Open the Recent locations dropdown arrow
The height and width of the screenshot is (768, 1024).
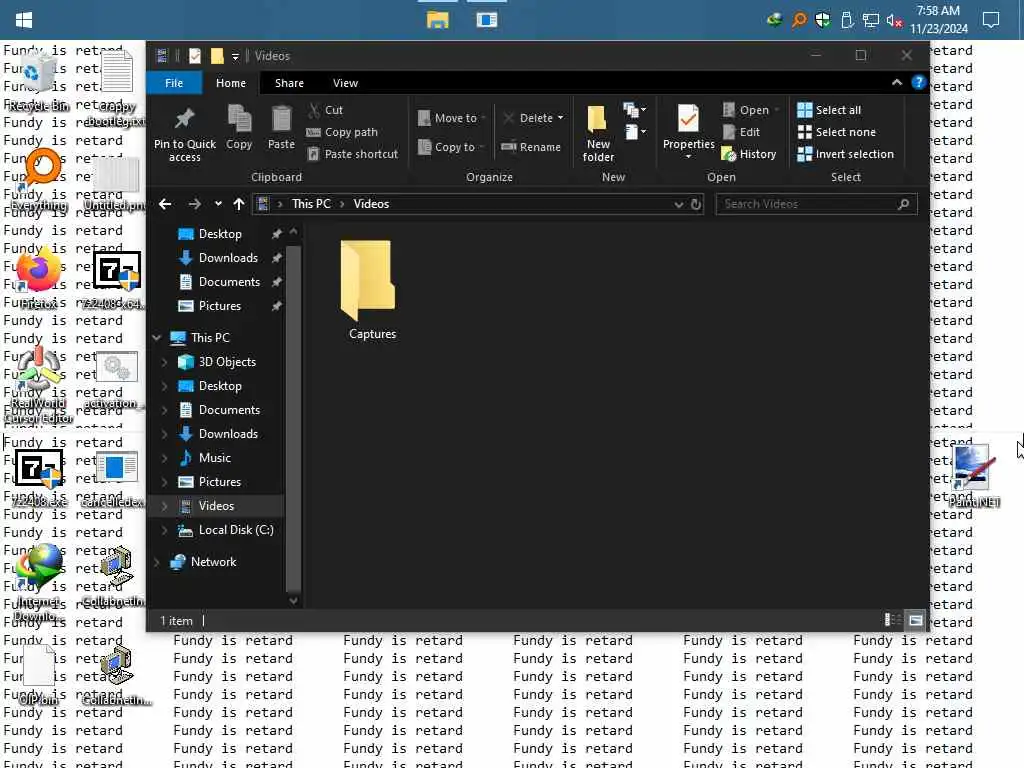218,204
